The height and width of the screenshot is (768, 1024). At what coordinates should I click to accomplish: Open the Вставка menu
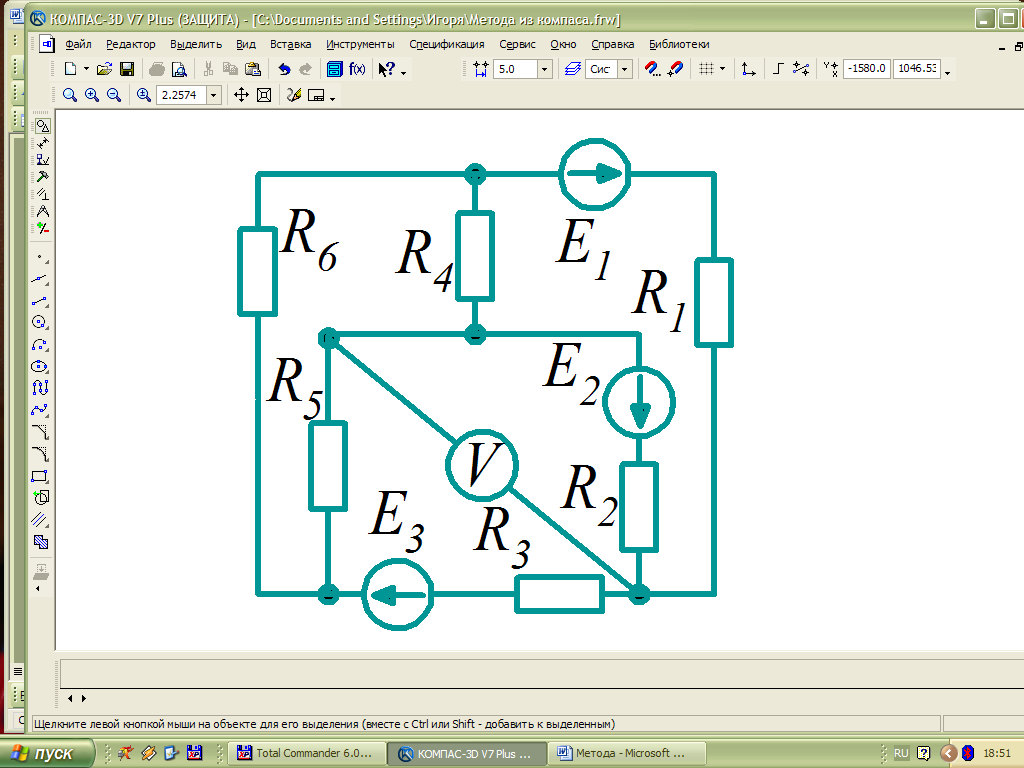pos(291,44)
